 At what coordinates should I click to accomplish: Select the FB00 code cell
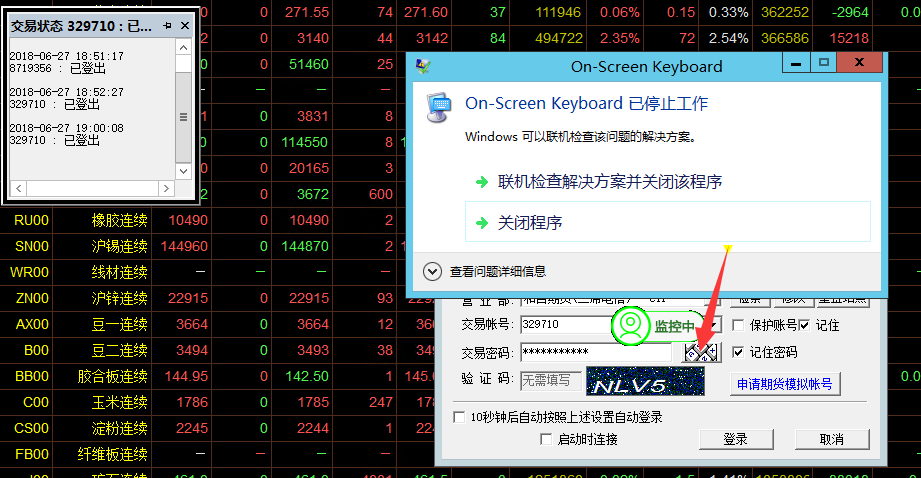[32, 454]
